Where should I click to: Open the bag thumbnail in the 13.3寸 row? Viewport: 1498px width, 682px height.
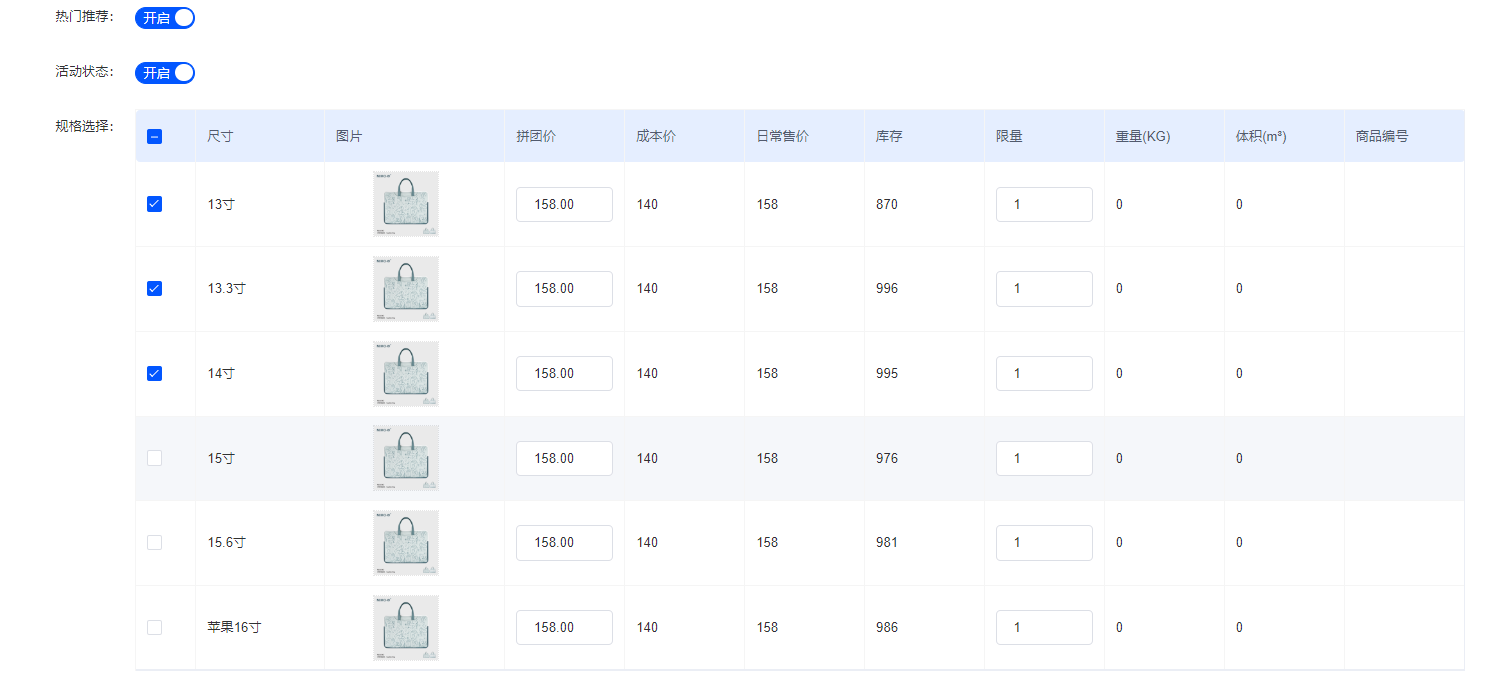pyautogui.click(x=406, y=288)
